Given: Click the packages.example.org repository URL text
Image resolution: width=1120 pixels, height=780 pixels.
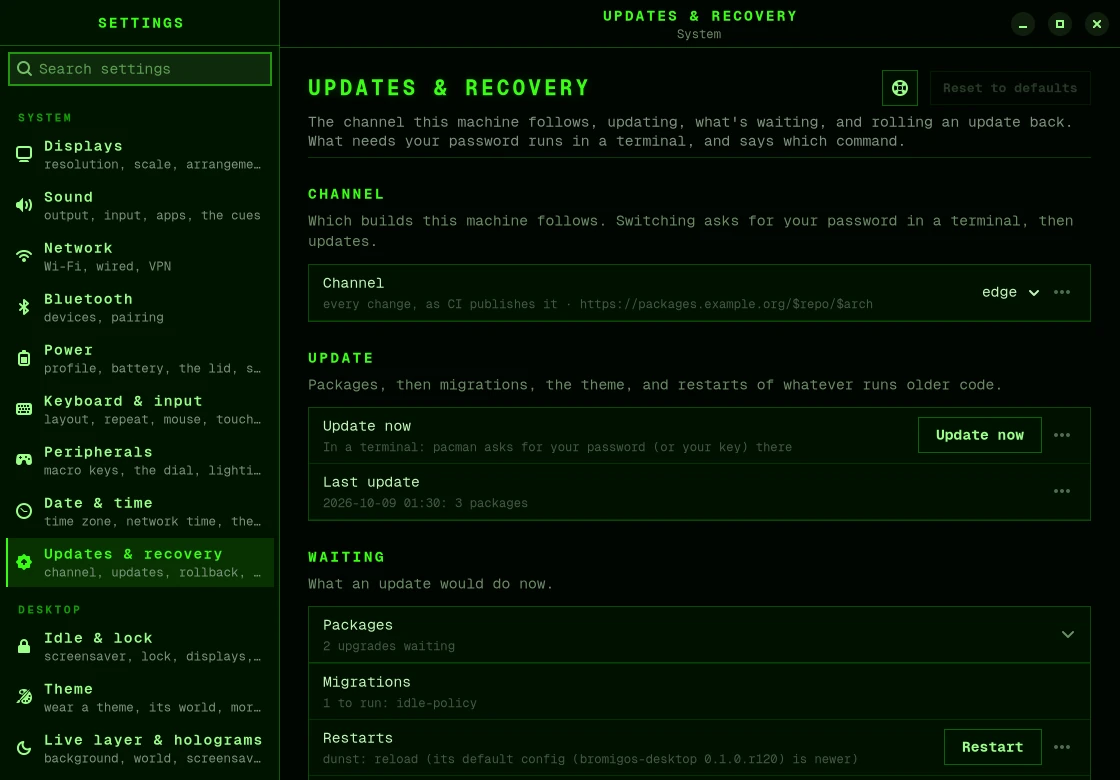Looking at the screenshot, I should coord(726,304).
